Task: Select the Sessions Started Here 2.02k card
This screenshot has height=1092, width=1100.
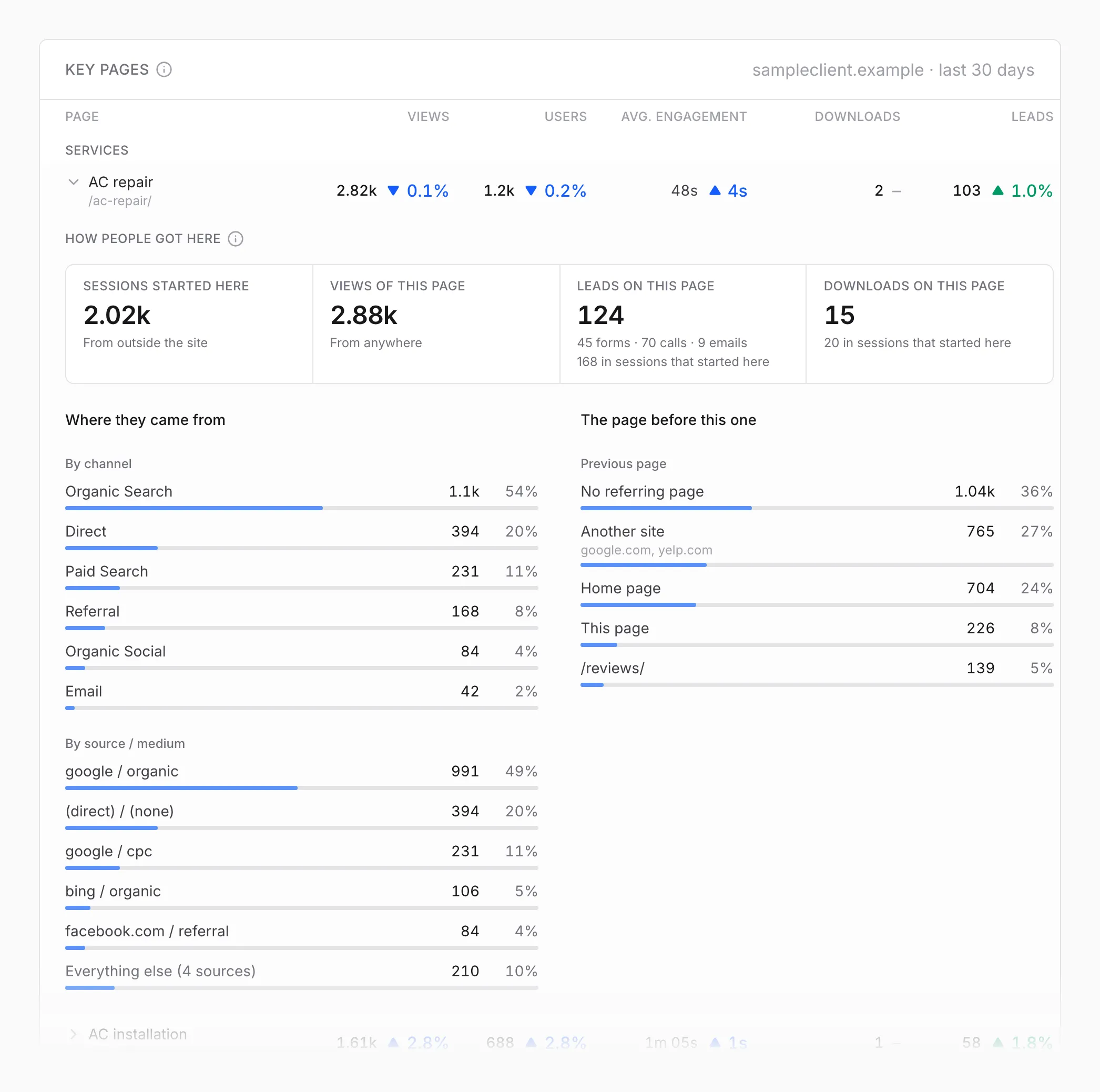Action: 189,323
